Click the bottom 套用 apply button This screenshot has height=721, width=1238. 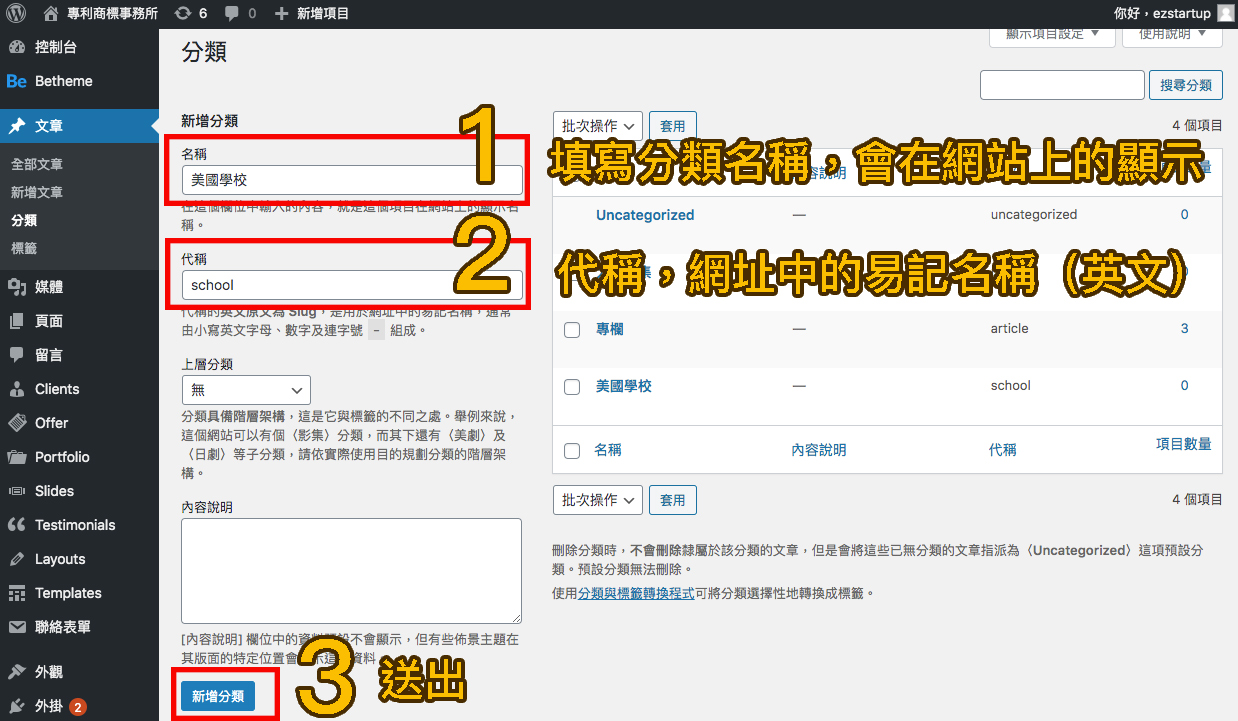[673, 500]
